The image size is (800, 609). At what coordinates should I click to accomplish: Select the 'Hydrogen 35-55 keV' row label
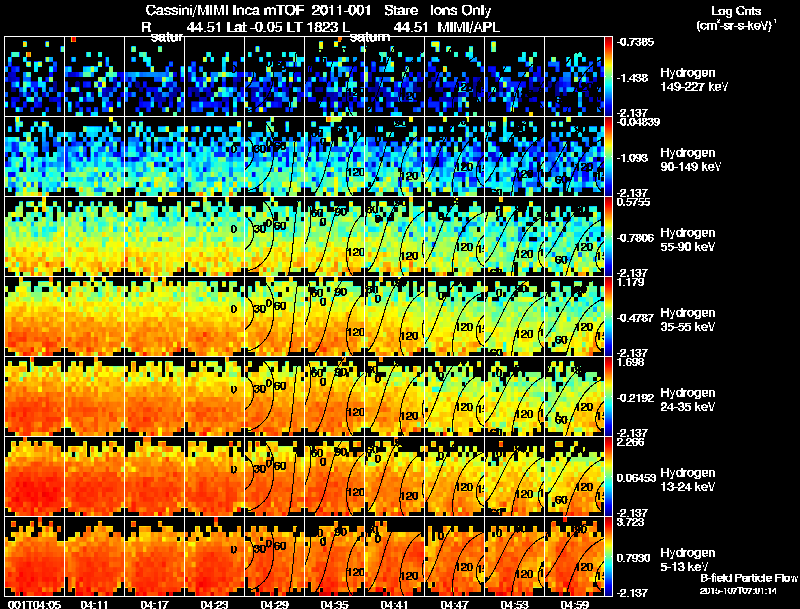[x=688, y=320]
